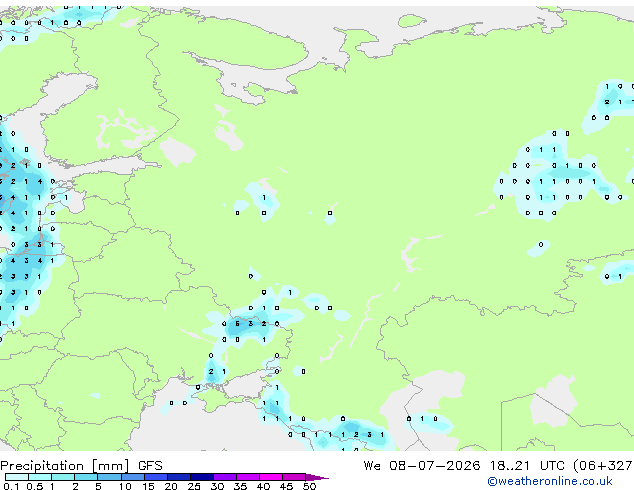The image size is (634, 490).
Task: Choose the 40–45 mm bright magenta swatch
Action: tap(271, 477)
